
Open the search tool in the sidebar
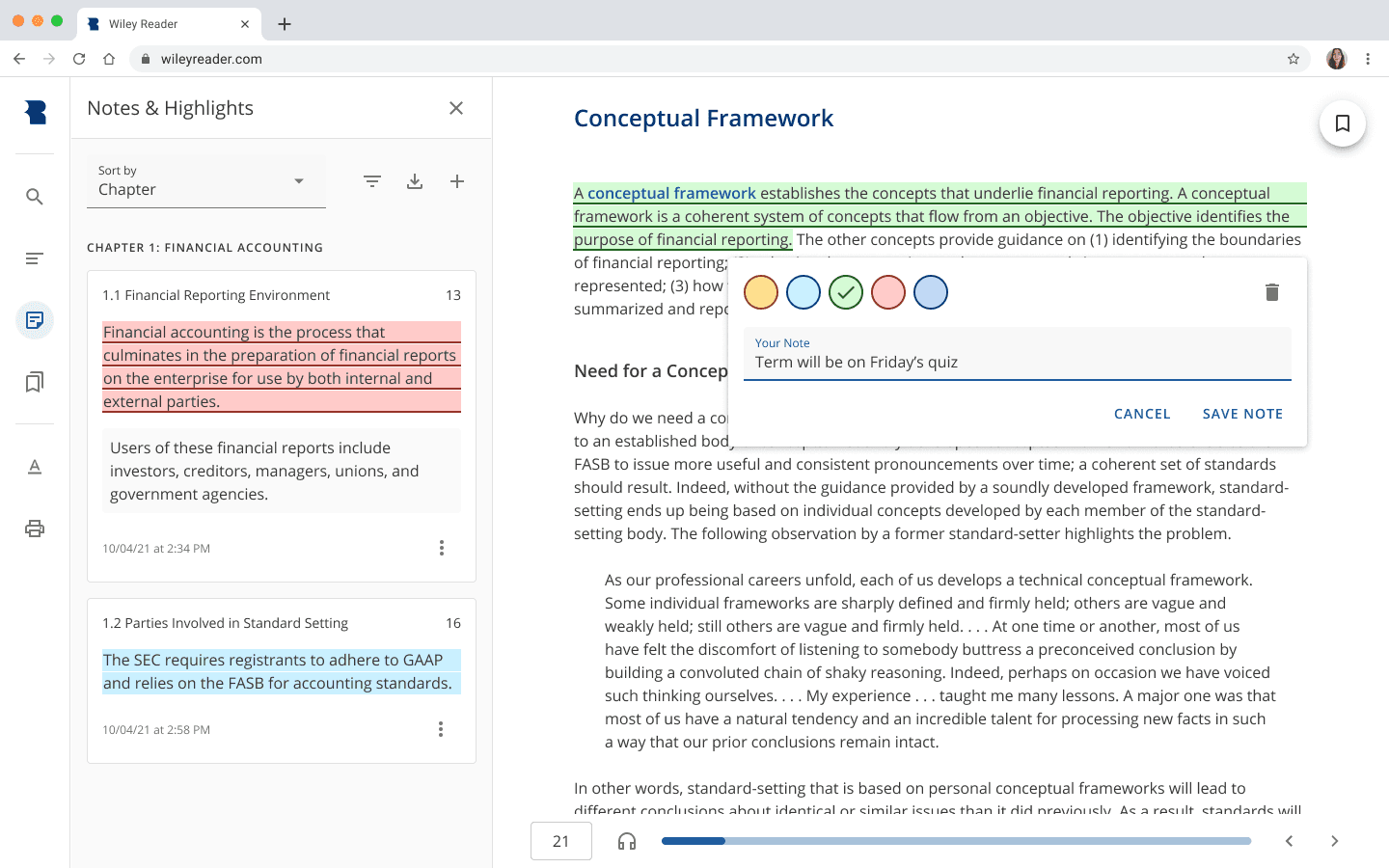click(35, 197)
